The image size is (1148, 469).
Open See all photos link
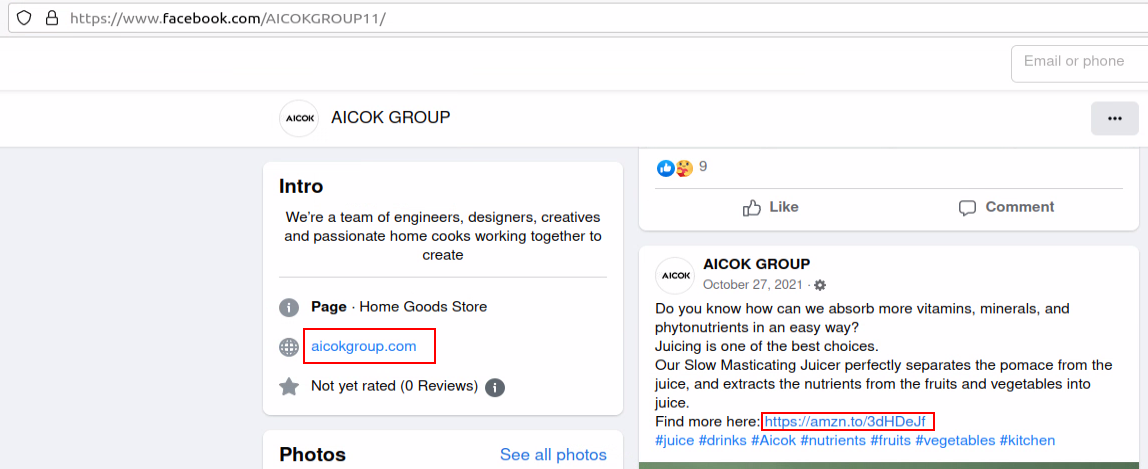554,455
